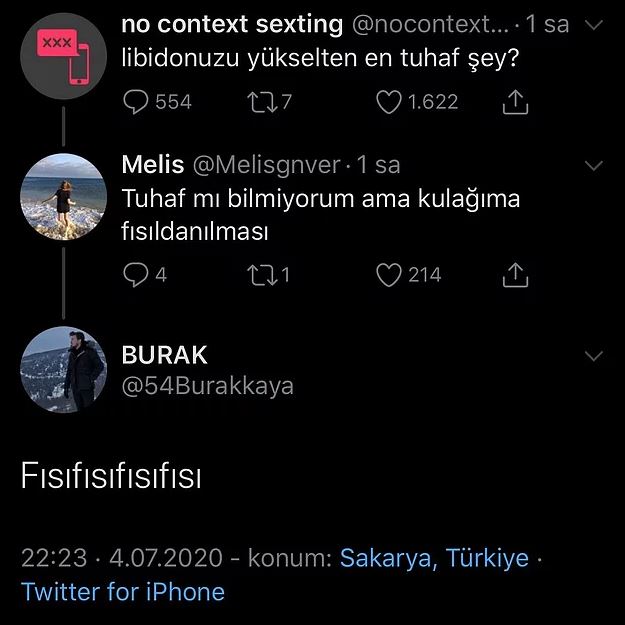Viewport: 625px width, 625px height.
Task: Open the chevron menu on BURAK's tweet
Action: [x=593, y=356]
